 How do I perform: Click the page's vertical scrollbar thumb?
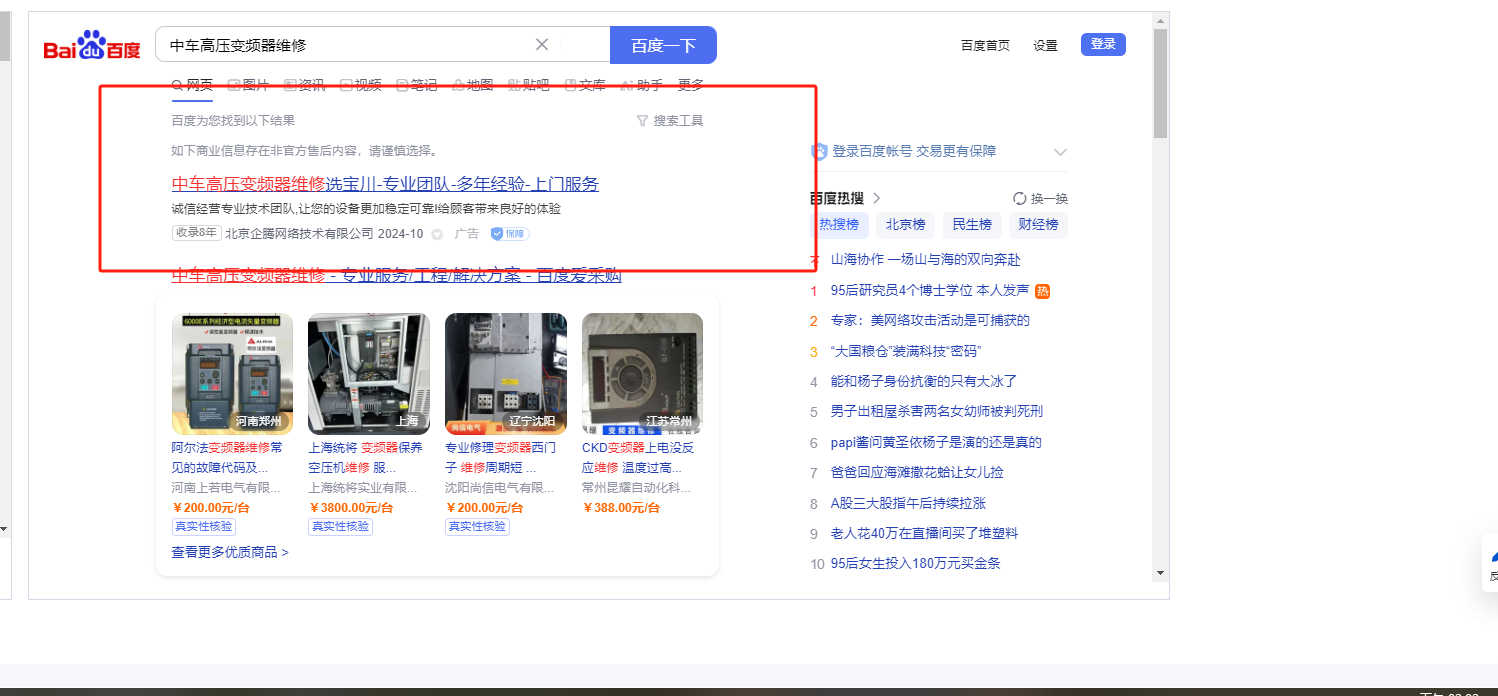point(1160,80)
